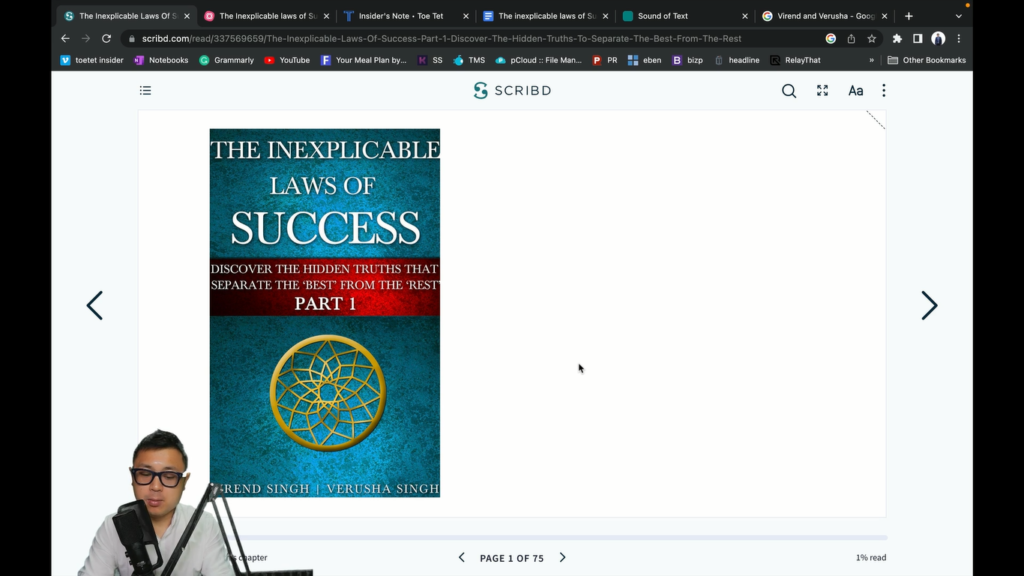Image resolution: width=1024 pixels, height=576 pixels.
Task: Open the Other Bookmarks folder
Action: tap(927, 60)
